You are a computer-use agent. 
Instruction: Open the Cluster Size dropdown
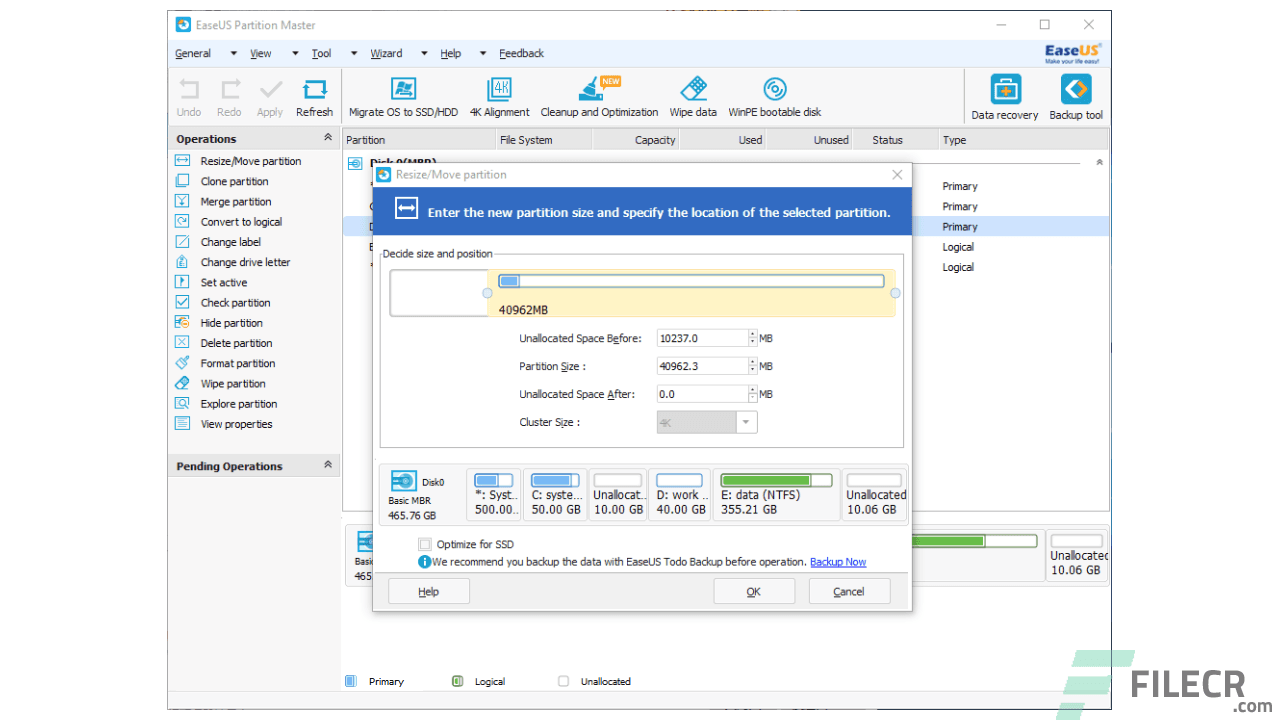pos(746,422)
